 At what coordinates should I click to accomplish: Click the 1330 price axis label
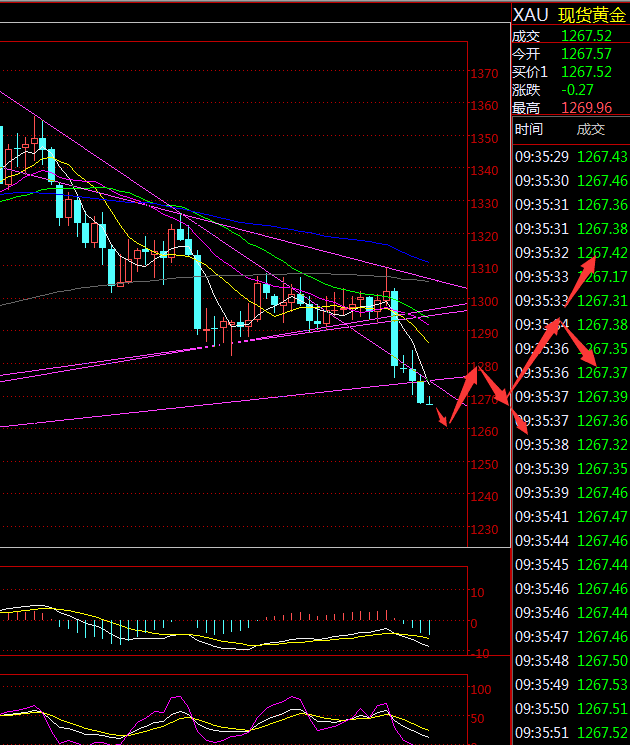484,203
